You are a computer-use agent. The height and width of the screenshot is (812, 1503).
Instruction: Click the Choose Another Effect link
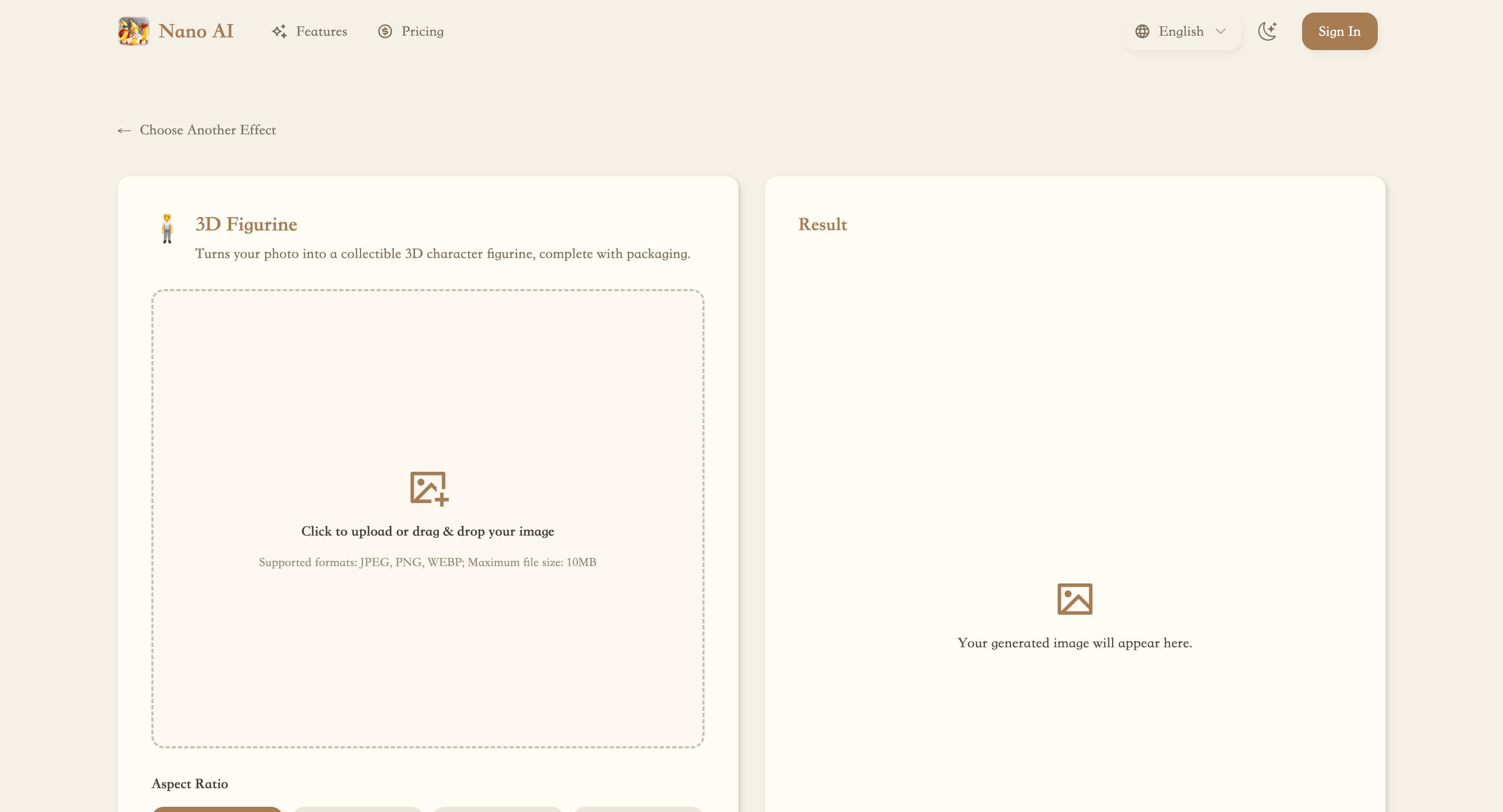click(208, 130)
